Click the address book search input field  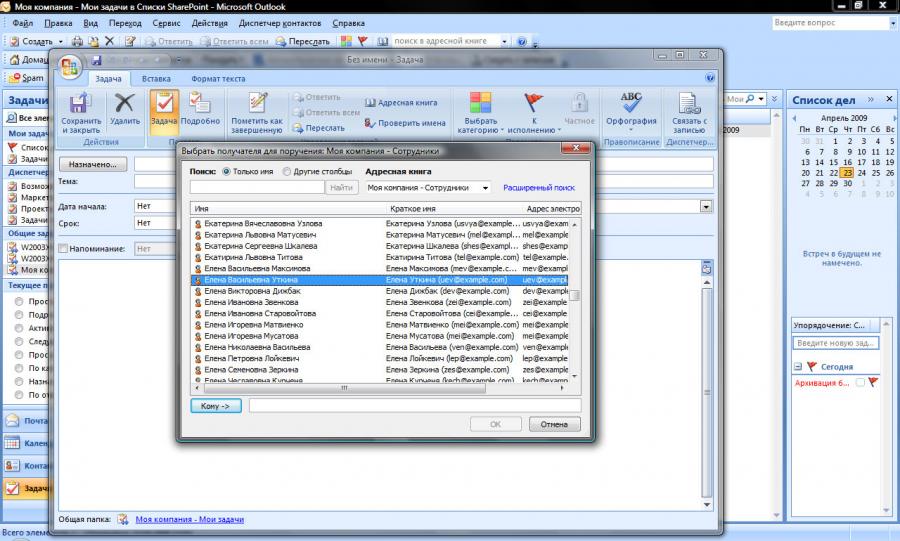(x=257, y=188)
